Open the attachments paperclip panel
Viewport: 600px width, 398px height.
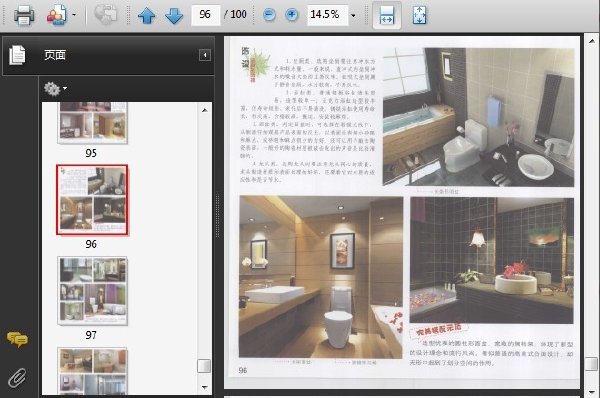(x=16, y=378)
